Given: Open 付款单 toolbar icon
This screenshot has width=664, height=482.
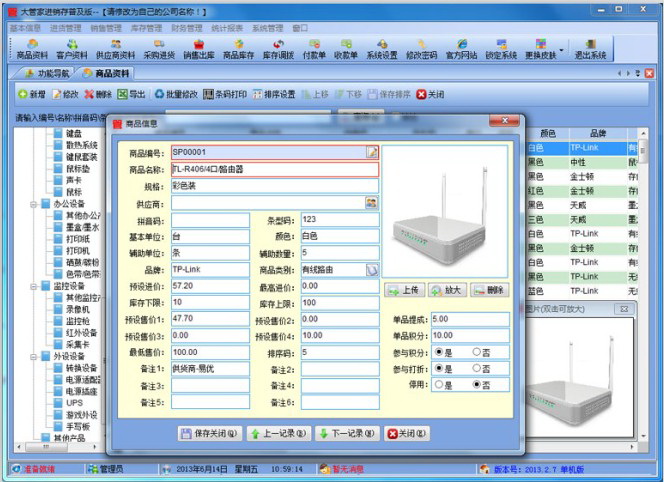Looking at the screenshot, I should 314,49.
